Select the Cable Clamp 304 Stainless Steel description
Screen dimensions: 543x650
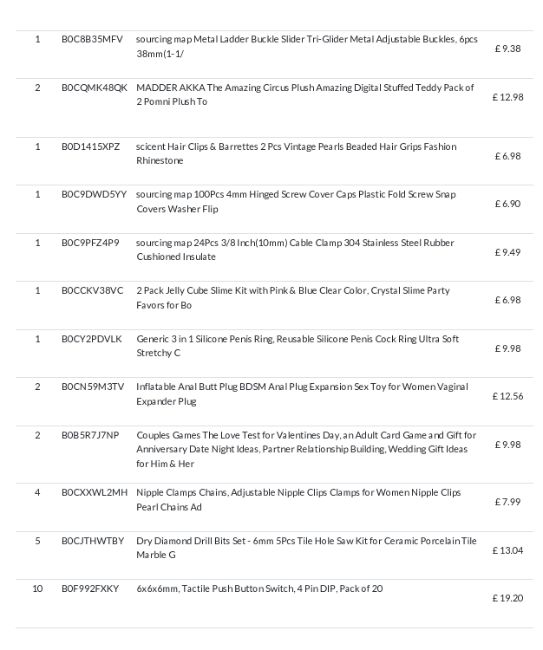point(295,250)
